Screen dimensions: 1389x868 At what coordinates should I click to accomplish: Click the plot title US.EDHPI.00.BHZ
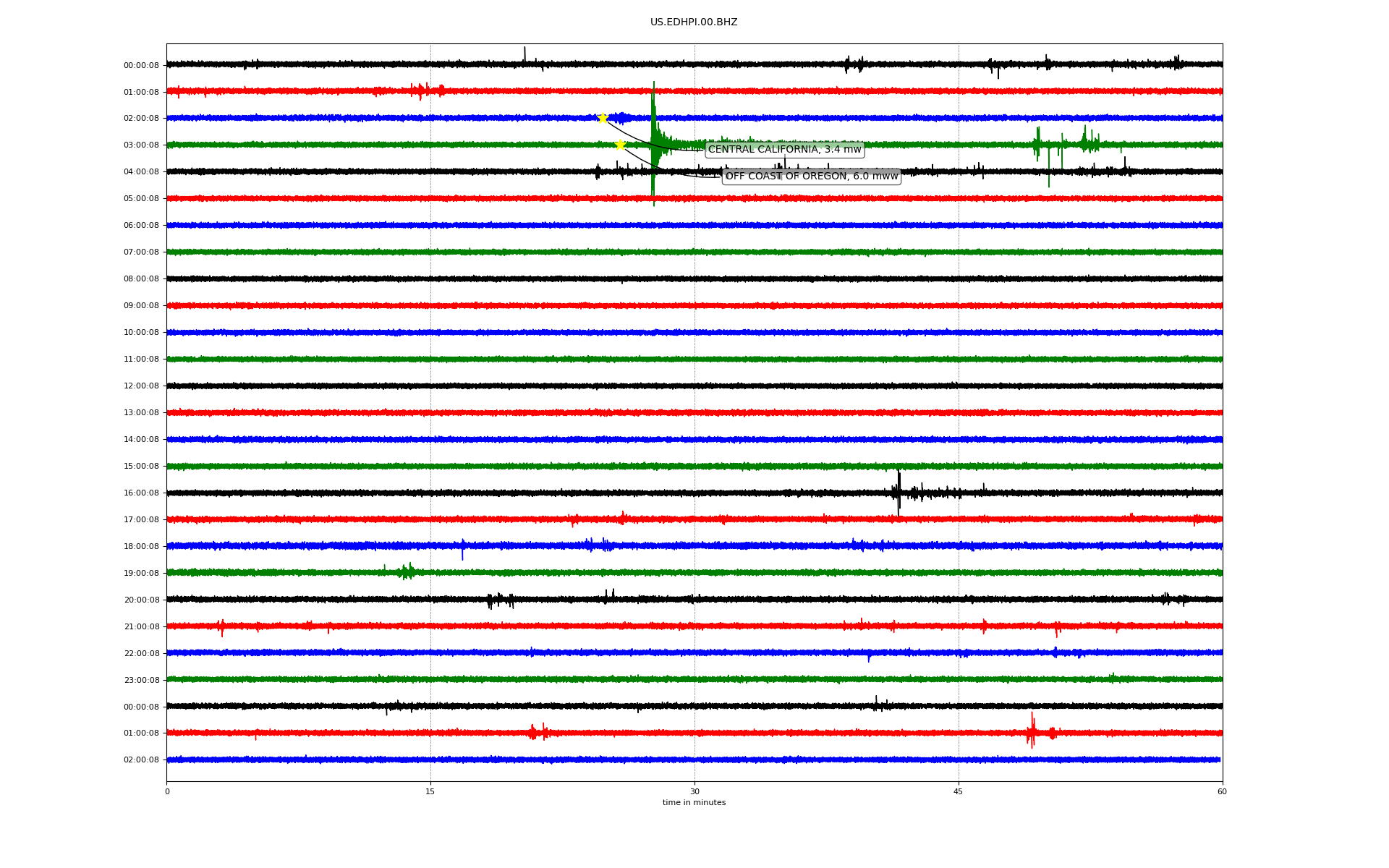click(694, 22)
